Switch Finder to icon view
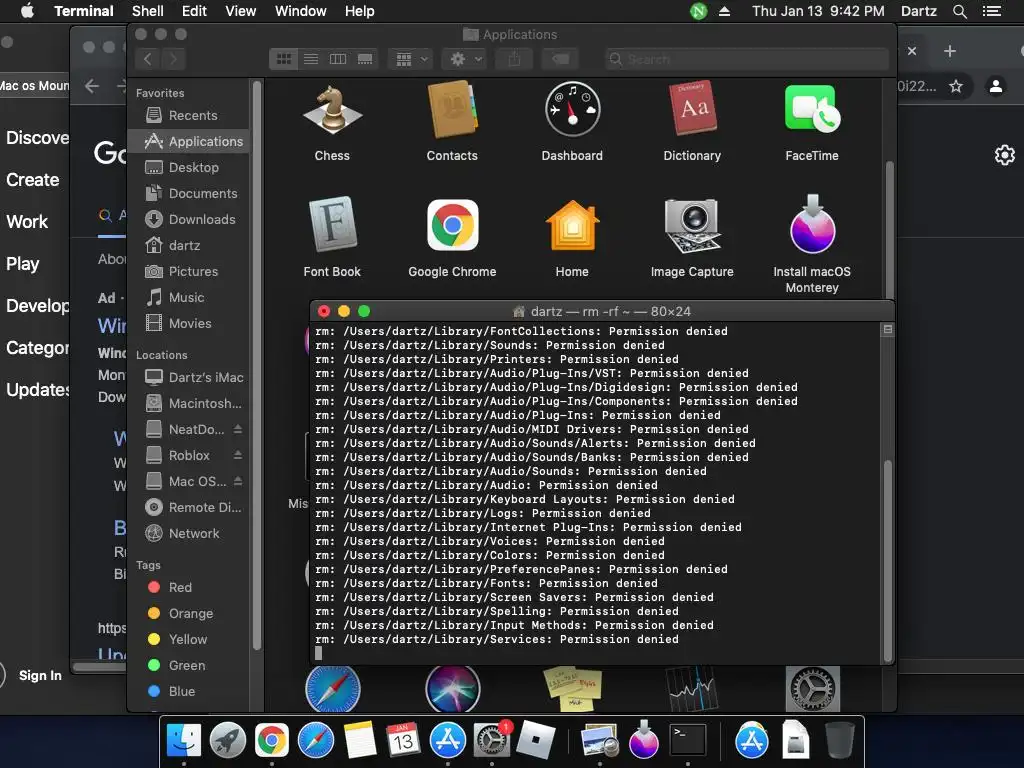The image size is (1024, 768). click(x=284, y=59)
